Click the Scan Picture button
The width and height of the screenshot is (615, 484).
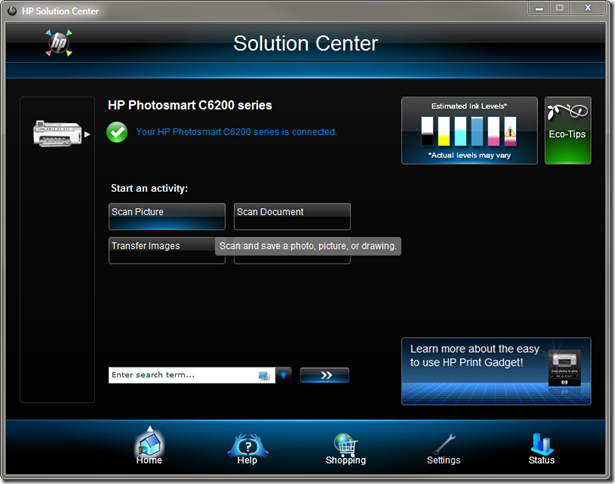167,217
